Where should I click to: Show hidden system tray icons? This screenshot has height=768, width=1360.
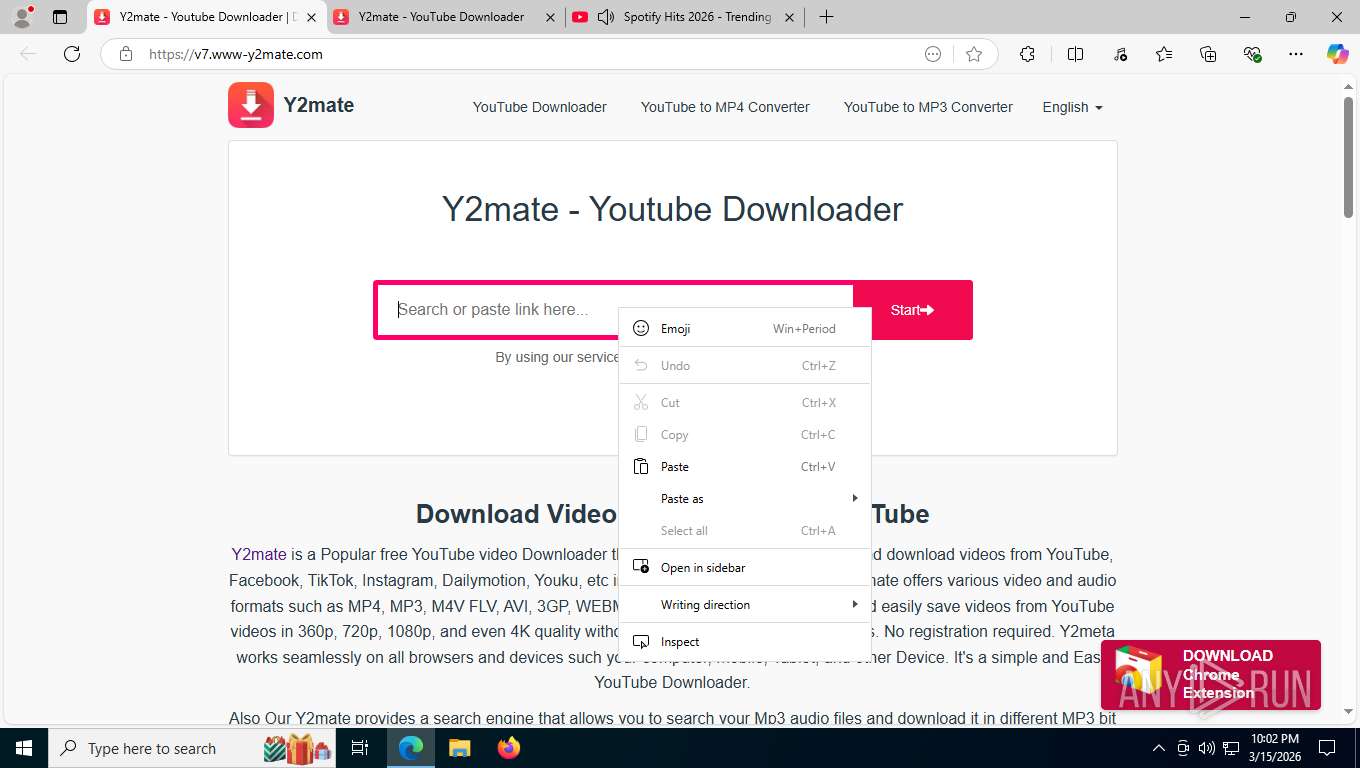click(1159, 748)
